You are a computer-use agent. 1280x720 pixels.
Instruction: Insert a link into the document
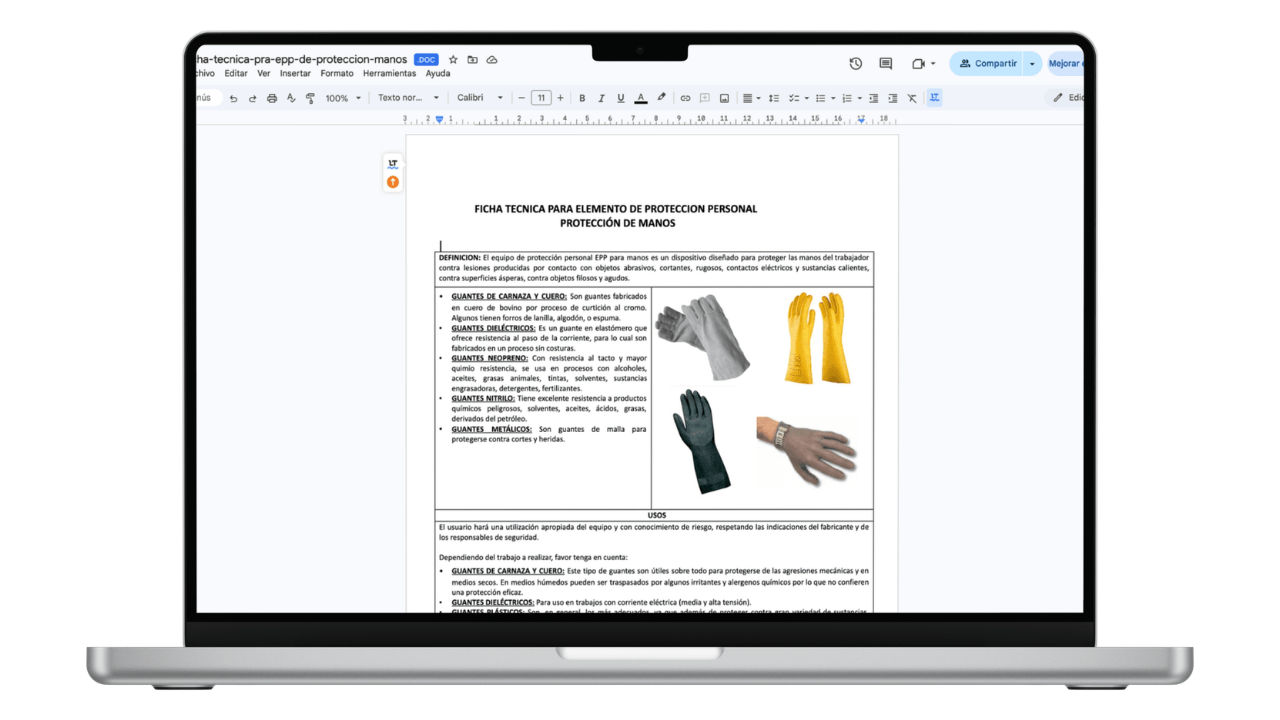[685, 97]
